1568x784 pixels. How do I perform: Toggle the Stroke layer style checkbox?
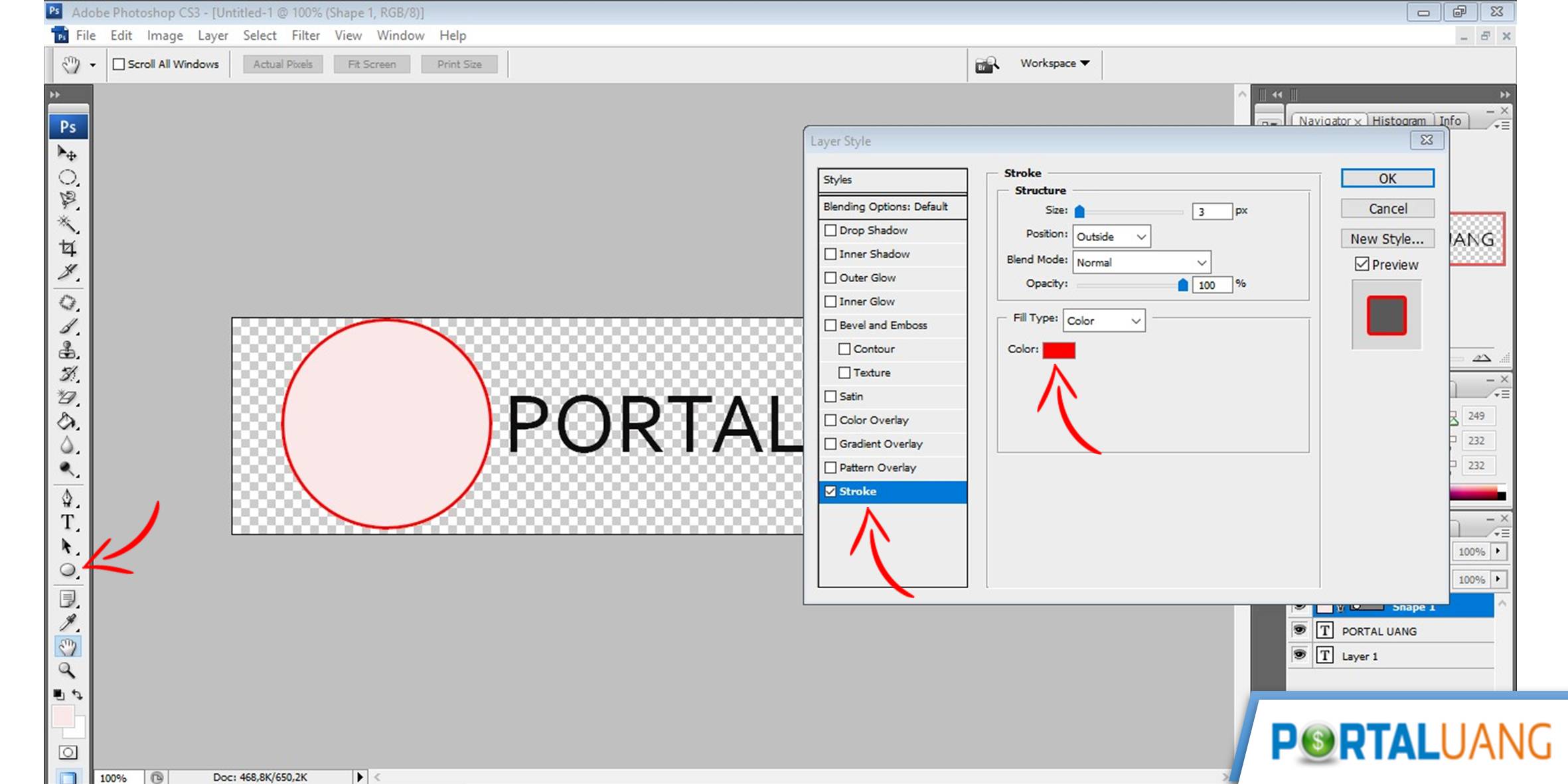coord(831,491)
